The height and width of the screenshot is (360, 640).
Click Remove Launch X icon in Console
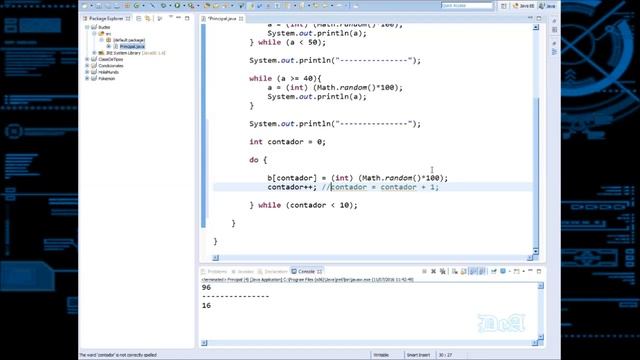click(x=433, y=271)
